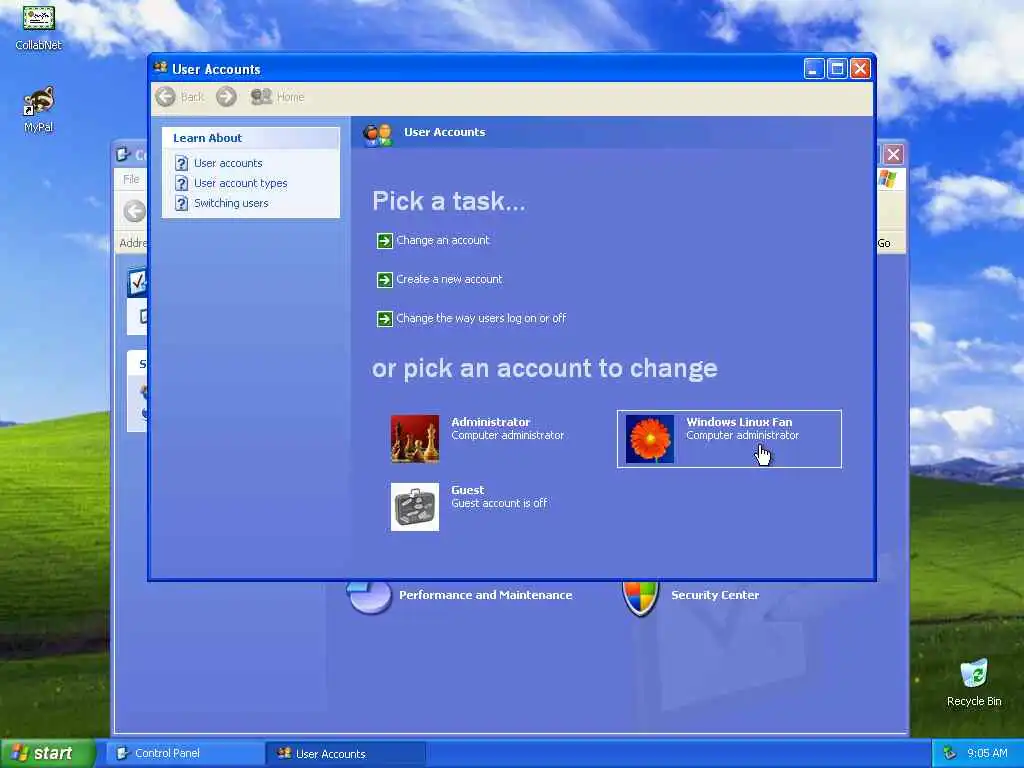Click green arrow next to 'Change the way users log on'
This screenshot has height=768, width=1024.
(385, 319)
